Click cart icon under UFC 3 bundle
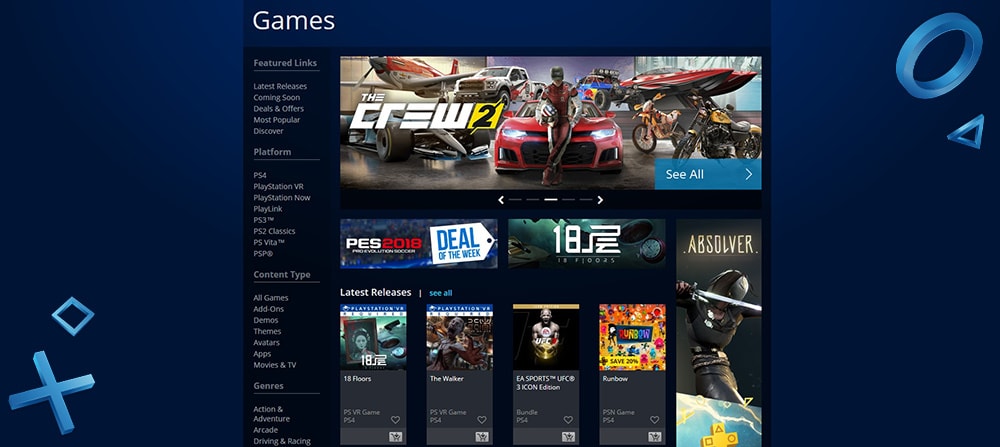 point(568,437)
